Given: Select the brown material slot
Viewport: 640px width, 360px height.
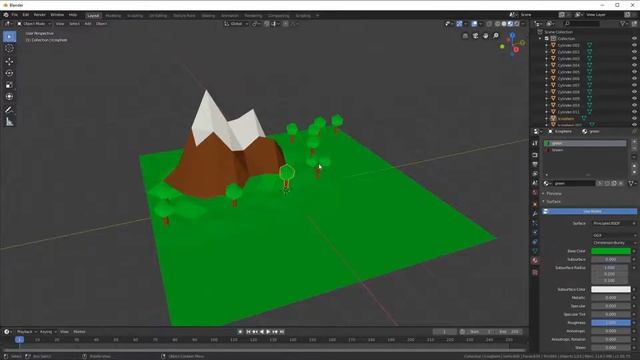Looking at the screenshot, I should [586, 150].
